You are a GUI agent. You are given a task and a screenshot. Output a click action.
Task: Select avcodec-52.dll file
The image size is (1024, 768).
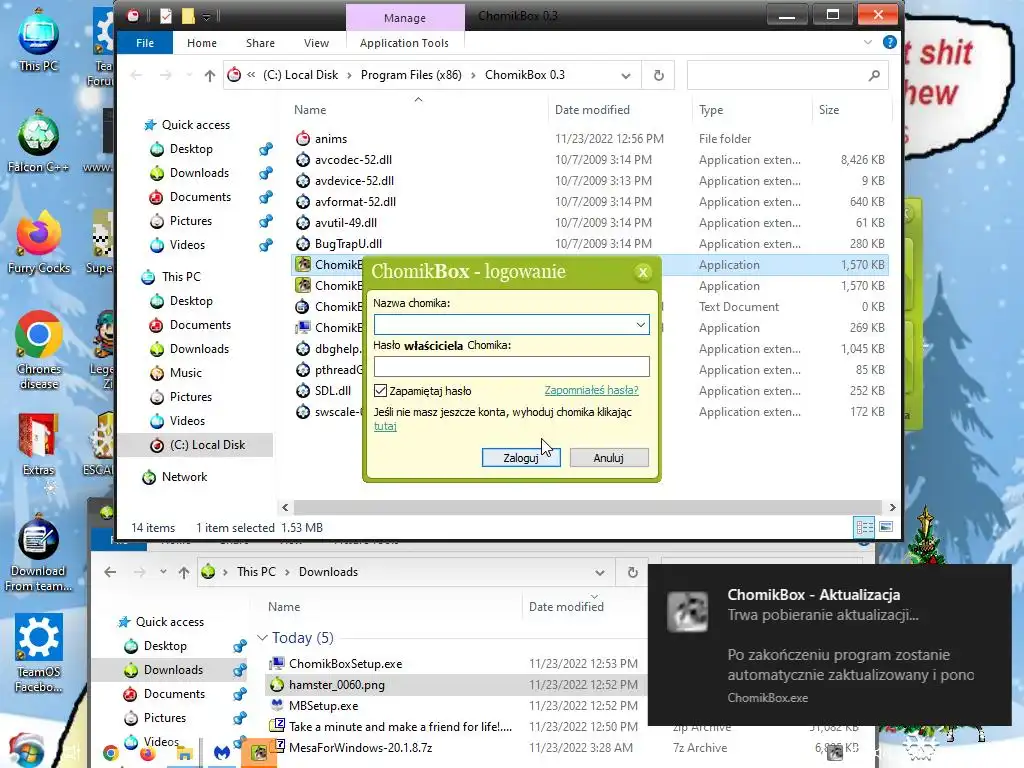[x=353, y=159]
